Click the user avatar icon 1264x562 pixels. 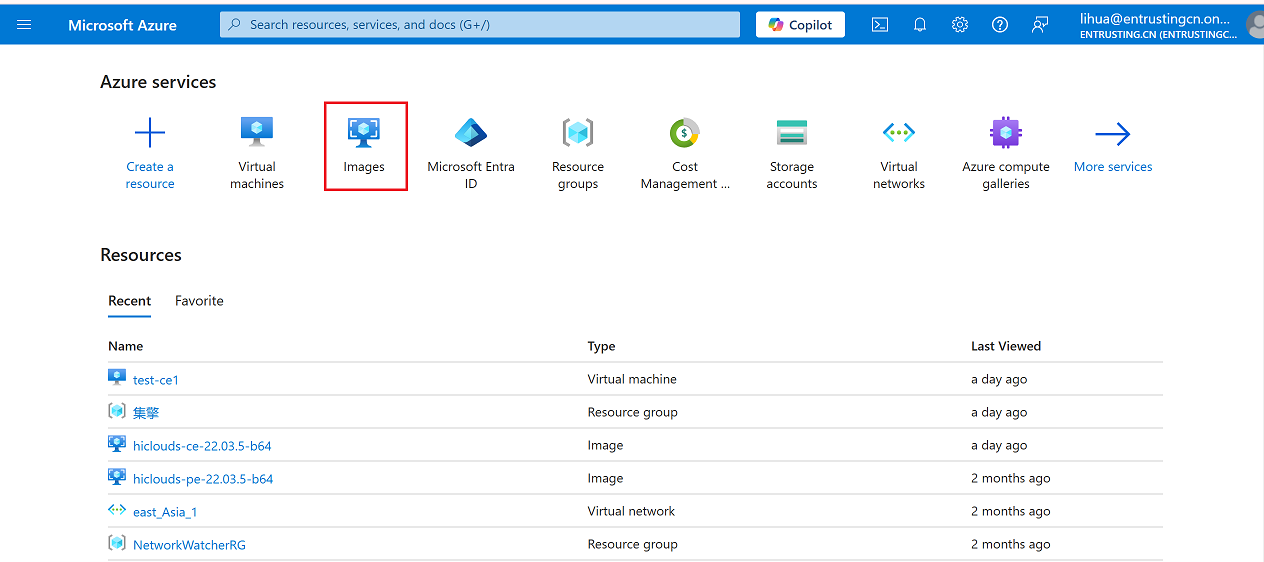pos(1256,25)
